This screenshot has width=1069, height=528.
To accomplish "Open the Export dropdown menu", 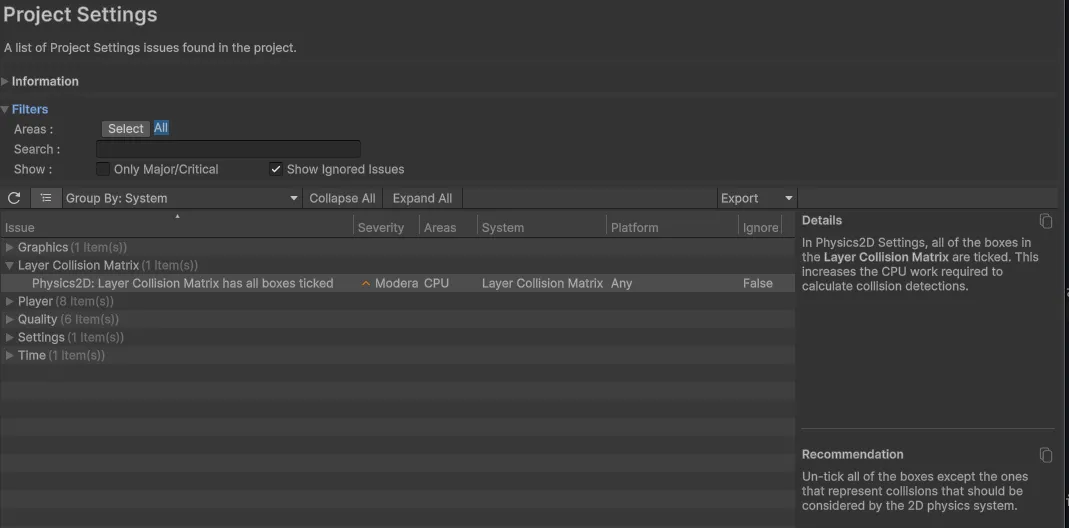I will [x=757, y=198].
